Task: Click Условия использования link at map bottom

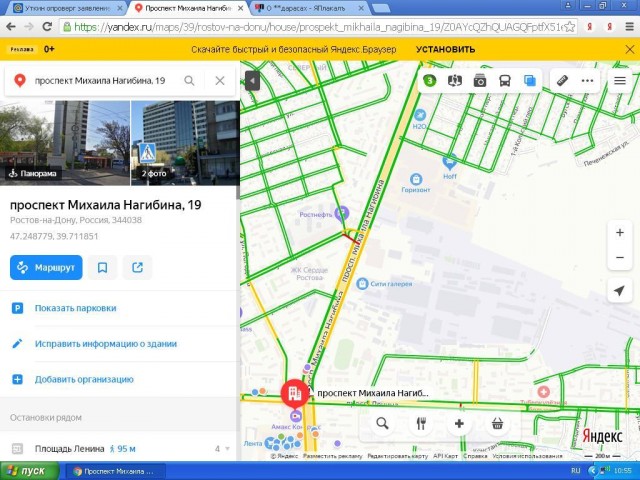Action: (x=528, y=456)
